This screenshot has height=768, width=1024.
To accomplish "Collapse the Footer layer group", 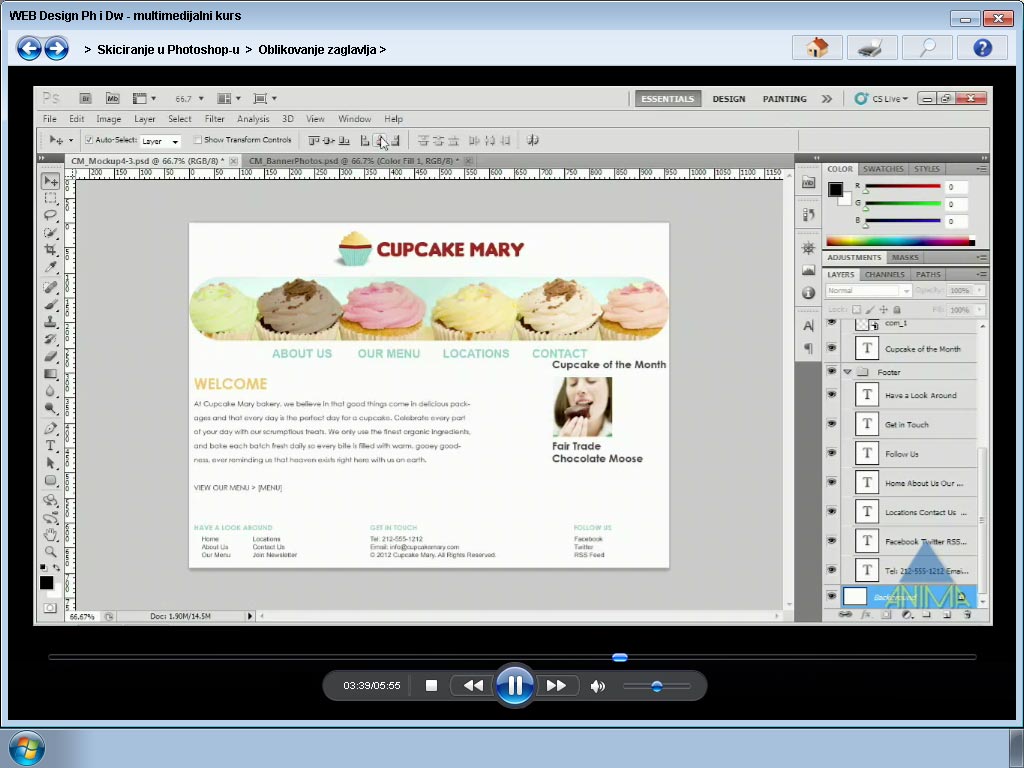I will point(846,371).
